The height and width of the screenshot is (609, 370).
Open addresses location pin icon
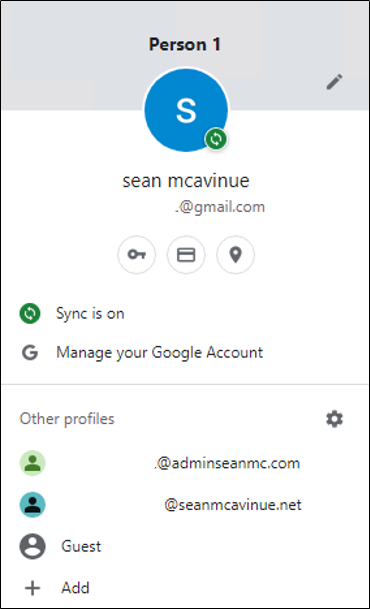(x=236, y=255)
